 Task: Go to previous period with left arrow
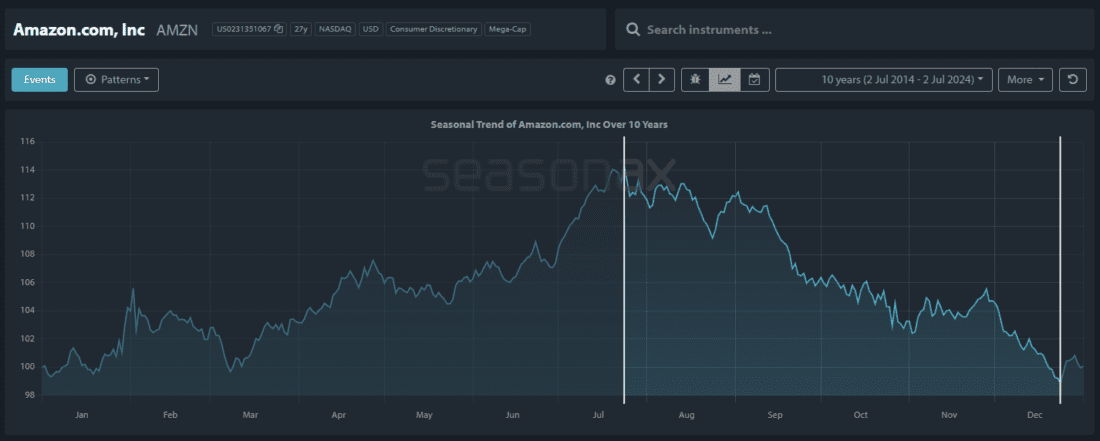click(636, 79)
